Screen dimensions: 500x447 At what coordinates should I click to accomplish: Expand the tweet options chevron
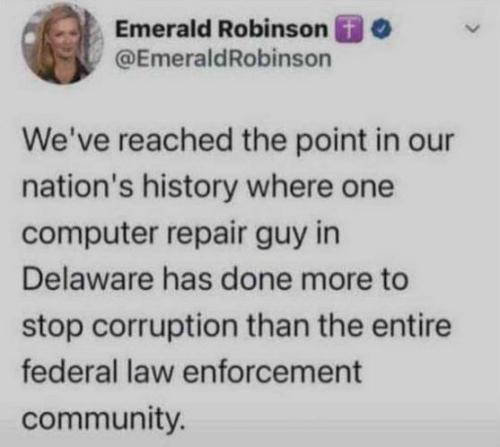[473, 29]
